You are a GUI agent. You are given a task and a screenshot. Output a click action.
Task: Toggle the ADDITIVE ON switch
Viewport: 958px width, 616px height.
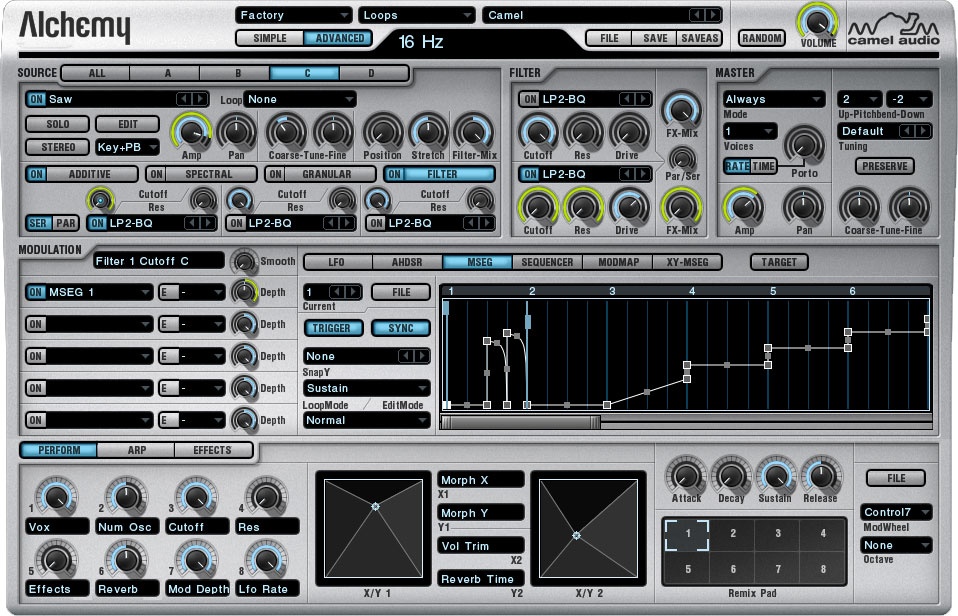pyautogui.click(x=36, y=174)
